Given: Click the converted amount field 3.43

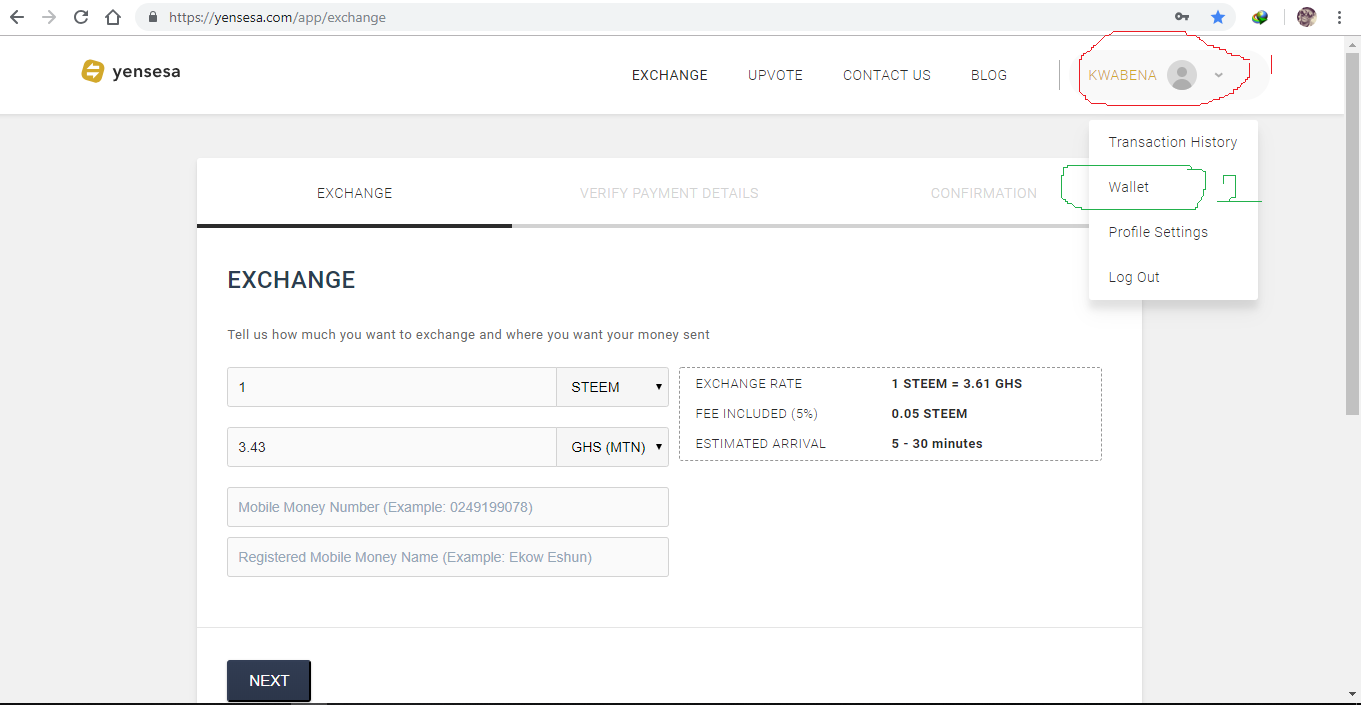Looking at the screenshot, I should point(392,447).
